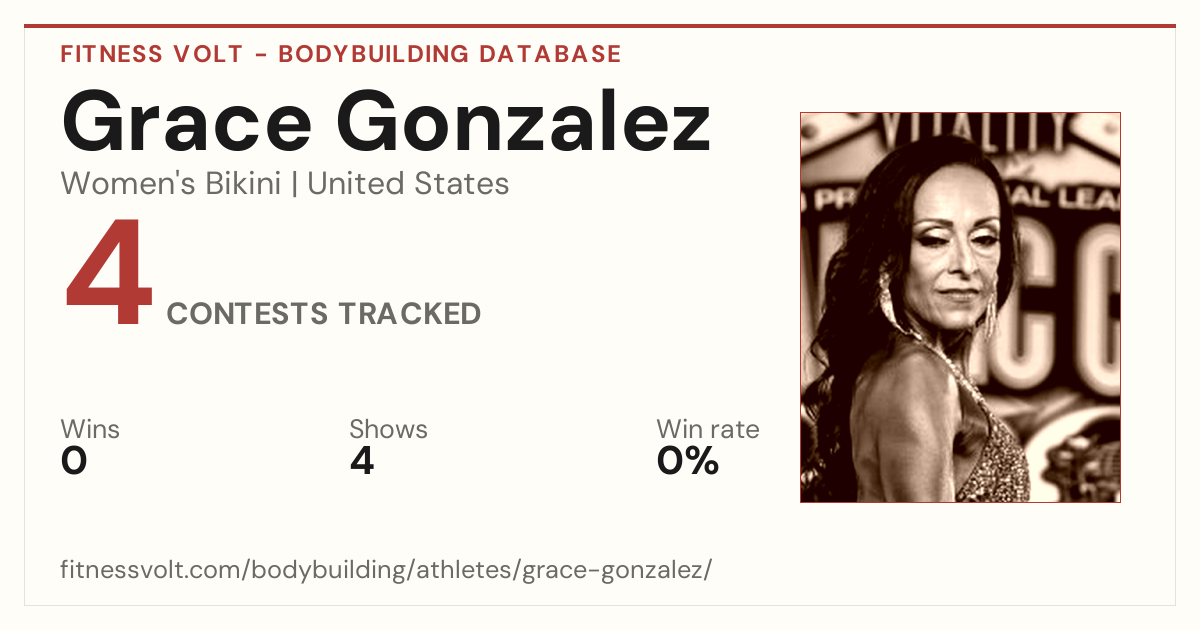Select the 0% win rate value

[688, 461]
